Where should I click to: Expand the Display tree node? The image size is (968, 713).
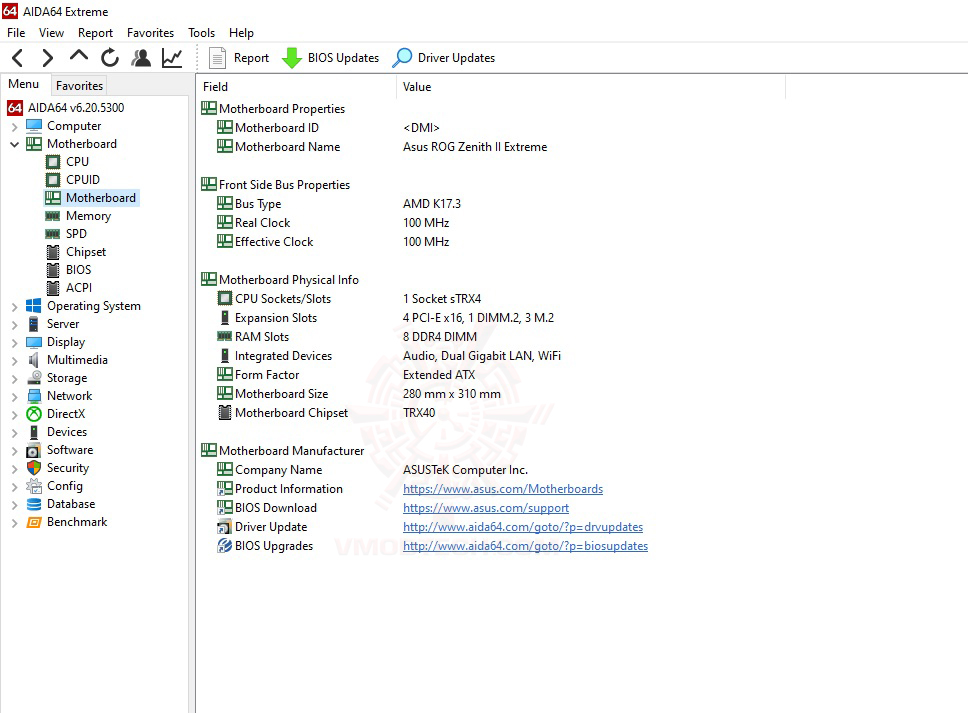pos(14,343)
